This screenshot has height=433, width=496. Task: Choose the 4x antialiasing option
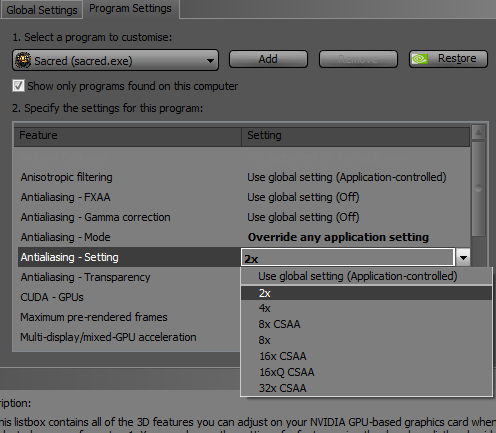pyautogui.click(x=366, y=308)
